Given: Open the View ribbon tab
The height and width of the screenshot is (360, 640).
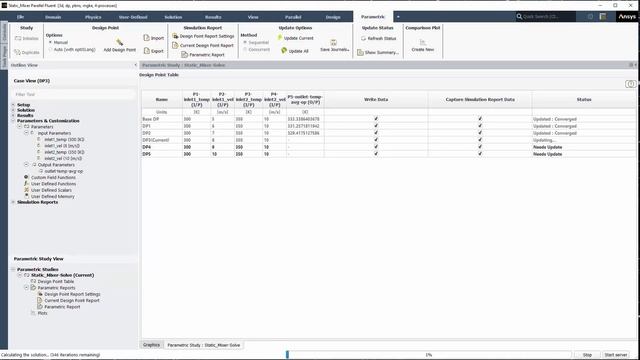Looking at the screenshot, I should click(x=253, y=17).
